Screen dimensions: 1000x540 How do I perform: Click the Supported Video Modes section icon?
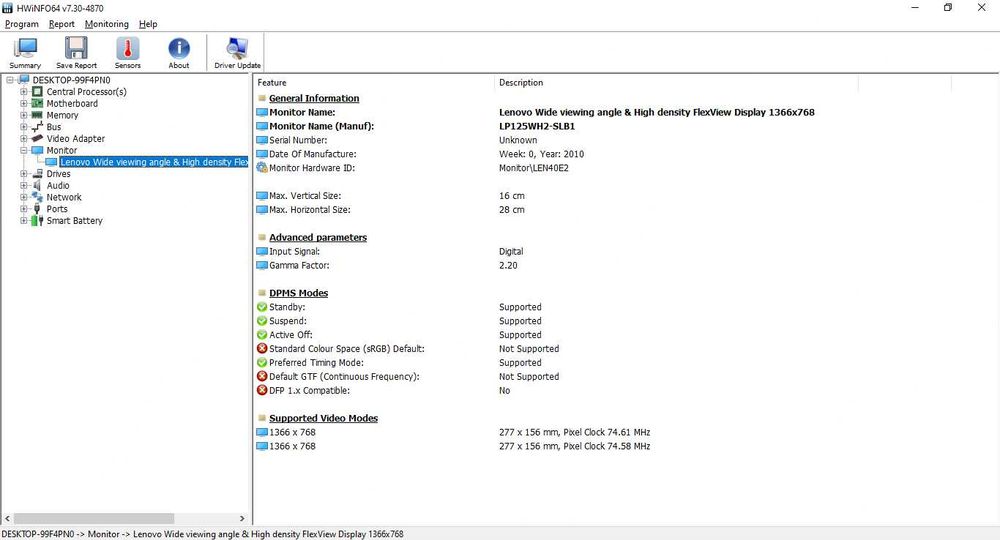point(262,418)
